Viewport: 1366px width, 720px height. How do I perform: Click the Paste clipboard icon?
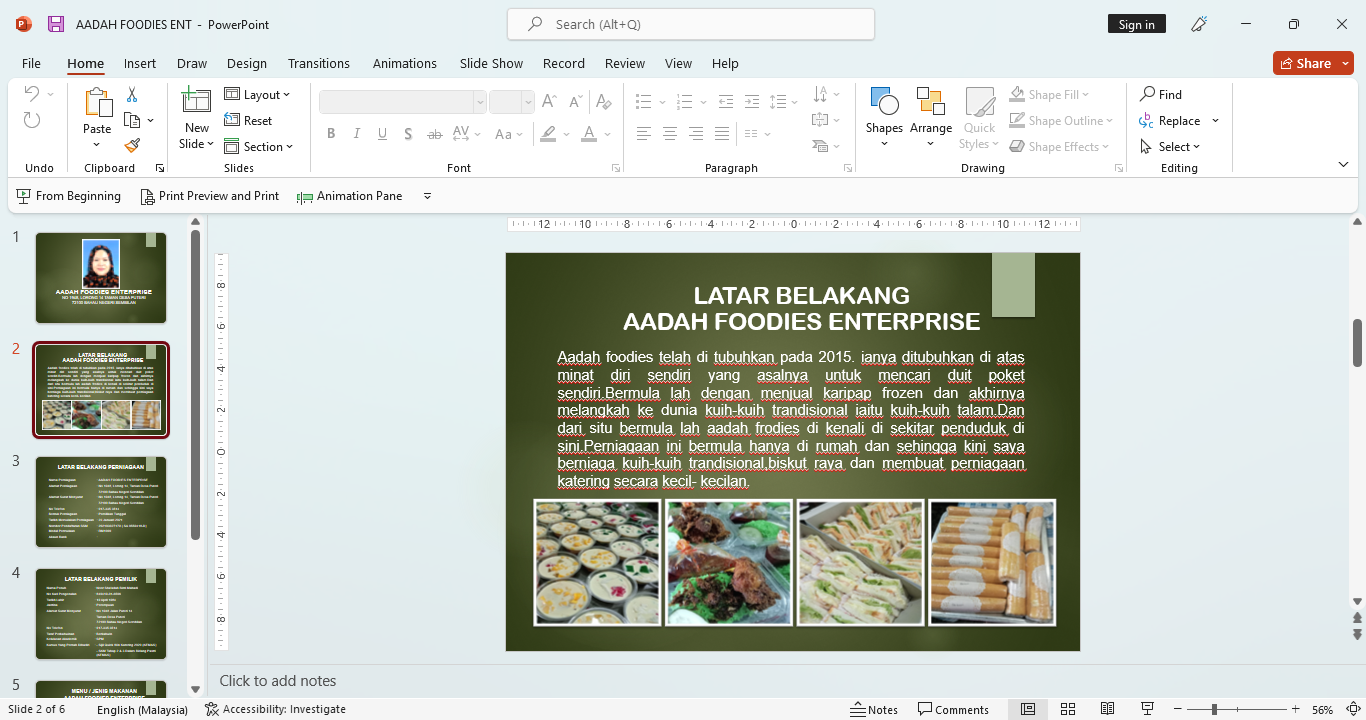click(97, 103)
